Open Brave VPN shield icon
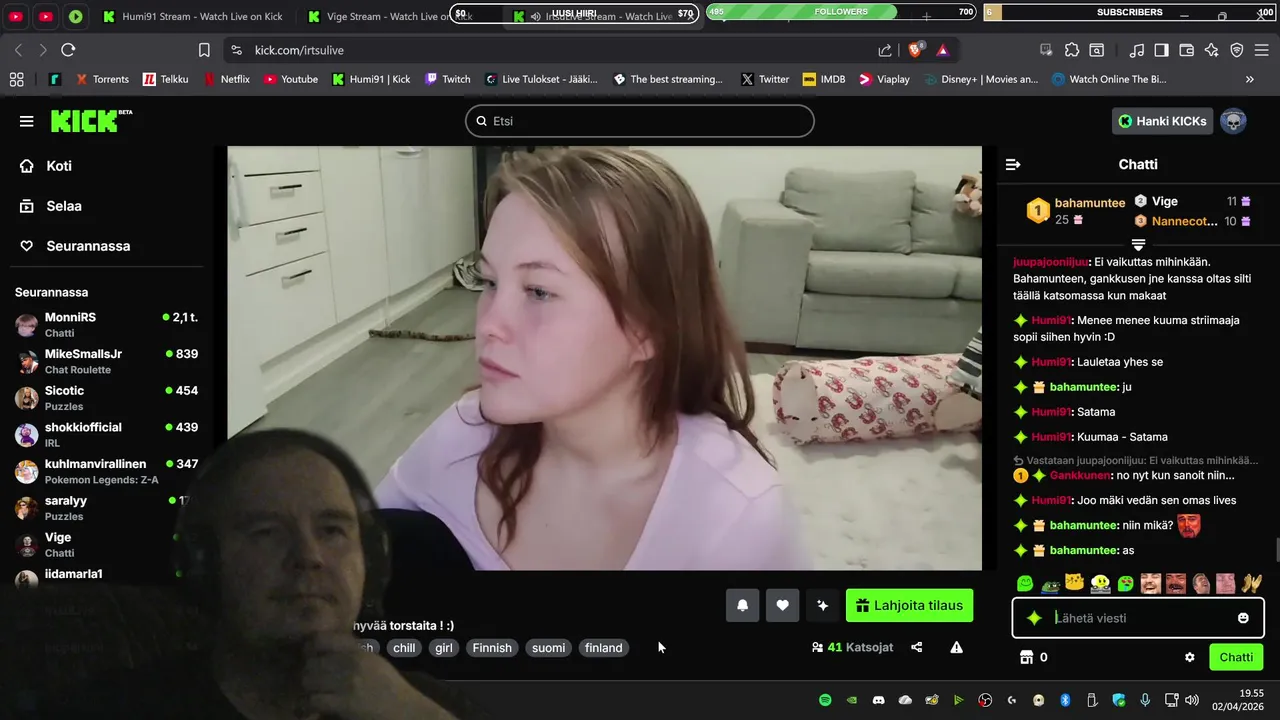Screen dimensions: 1280x720 [x=1237, y=50]
